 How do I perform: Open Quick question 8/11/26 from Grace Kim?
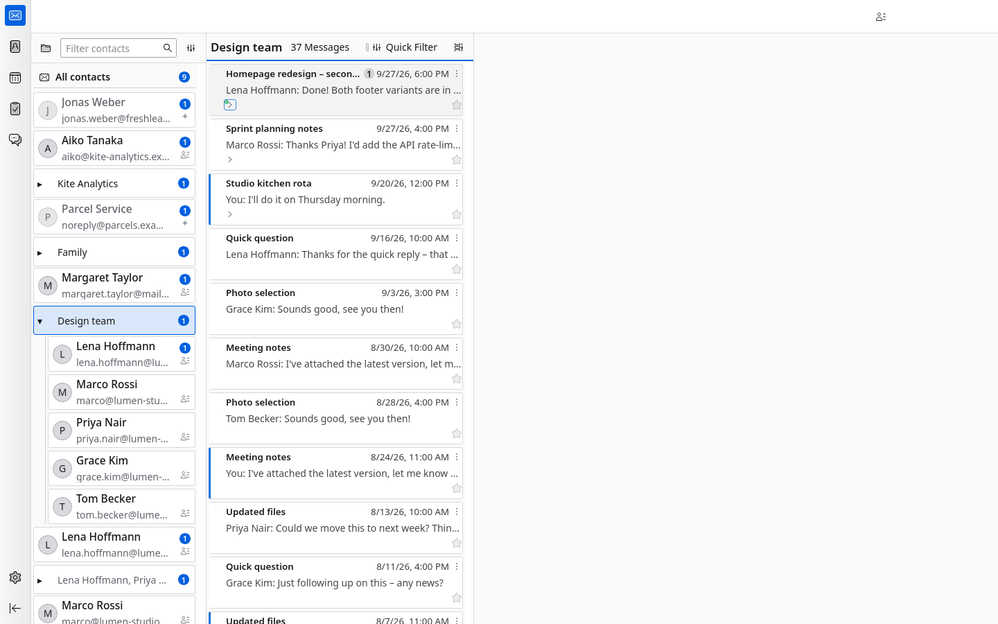(x=336, y=583)
